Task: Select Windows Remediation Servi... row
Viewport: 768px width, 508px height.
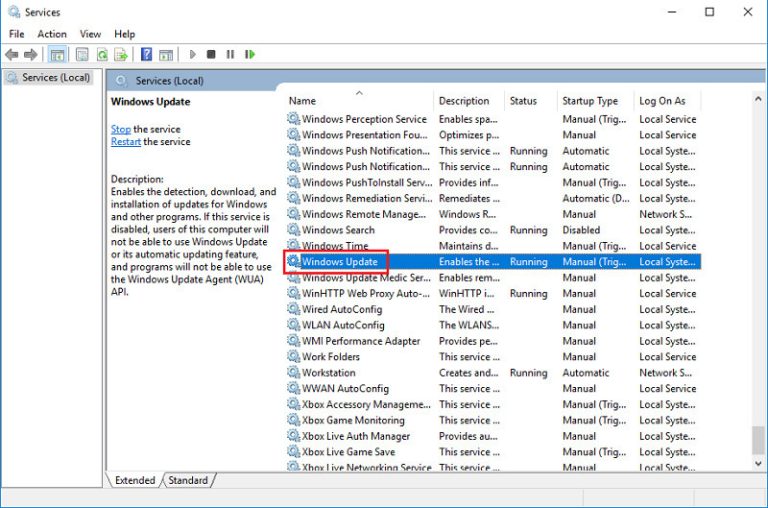Action: point(493,198)
